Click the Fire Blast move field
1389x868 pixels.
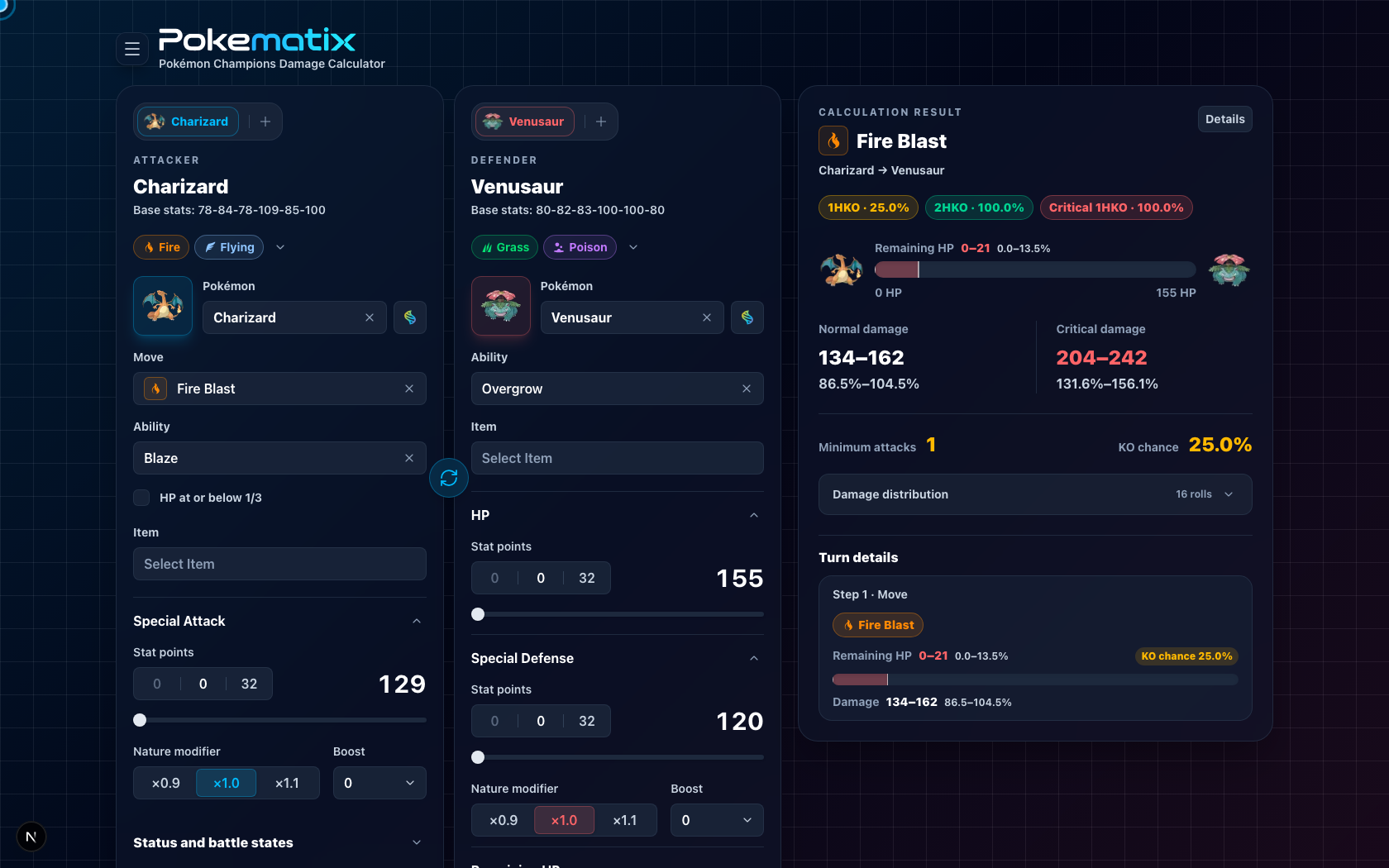(x=279, y=389)
